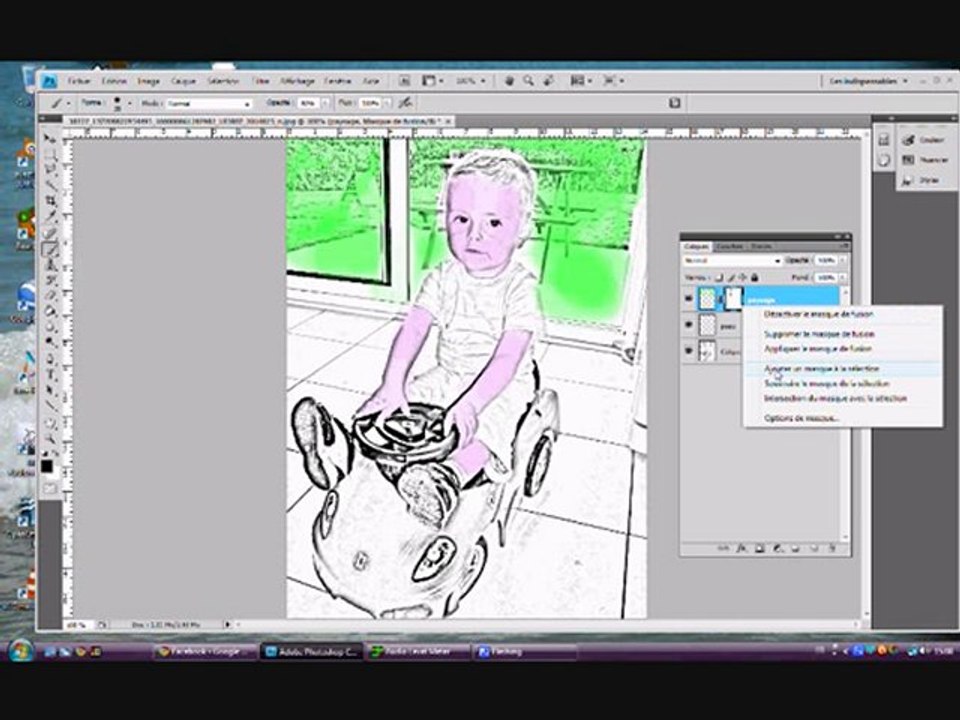
Task: Select the Lasso tool
Action: click(x=49, y=170)
